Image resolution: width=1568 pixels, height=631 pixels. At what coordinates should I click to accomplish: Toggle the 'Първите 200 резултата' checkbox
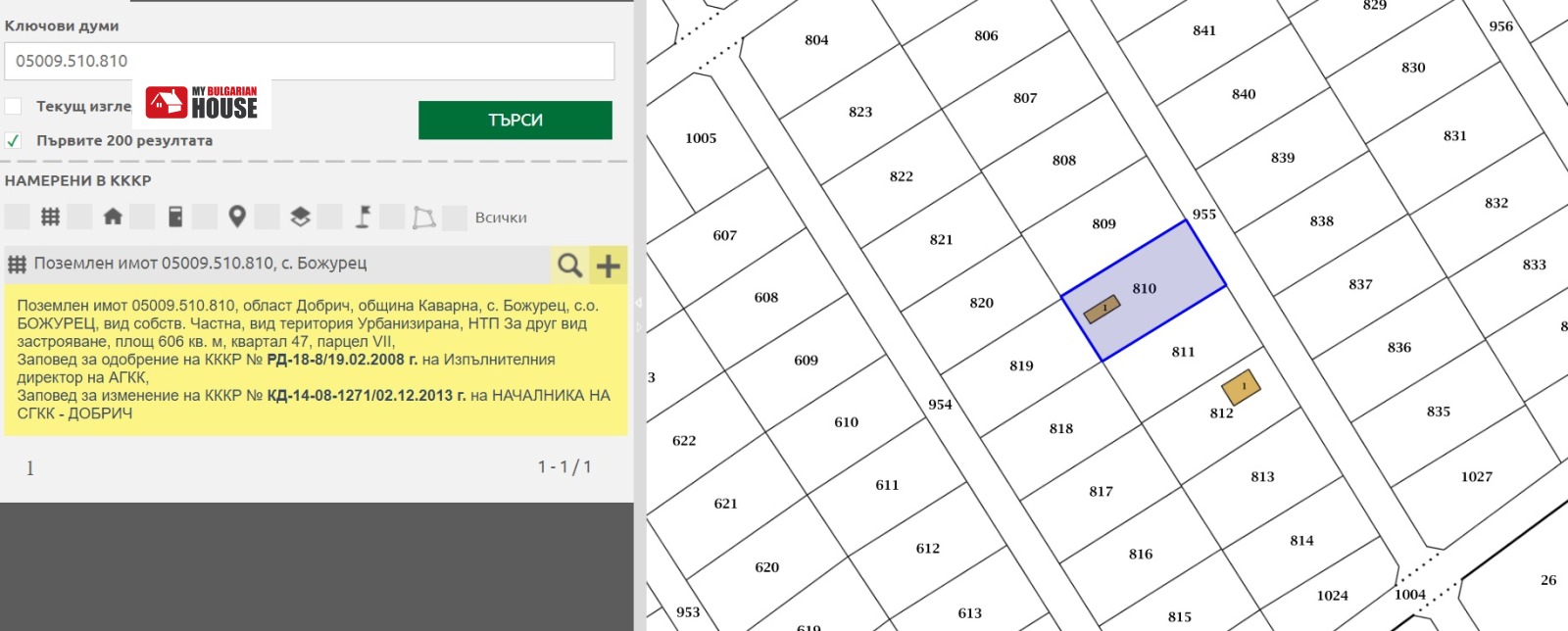(14, 140)
